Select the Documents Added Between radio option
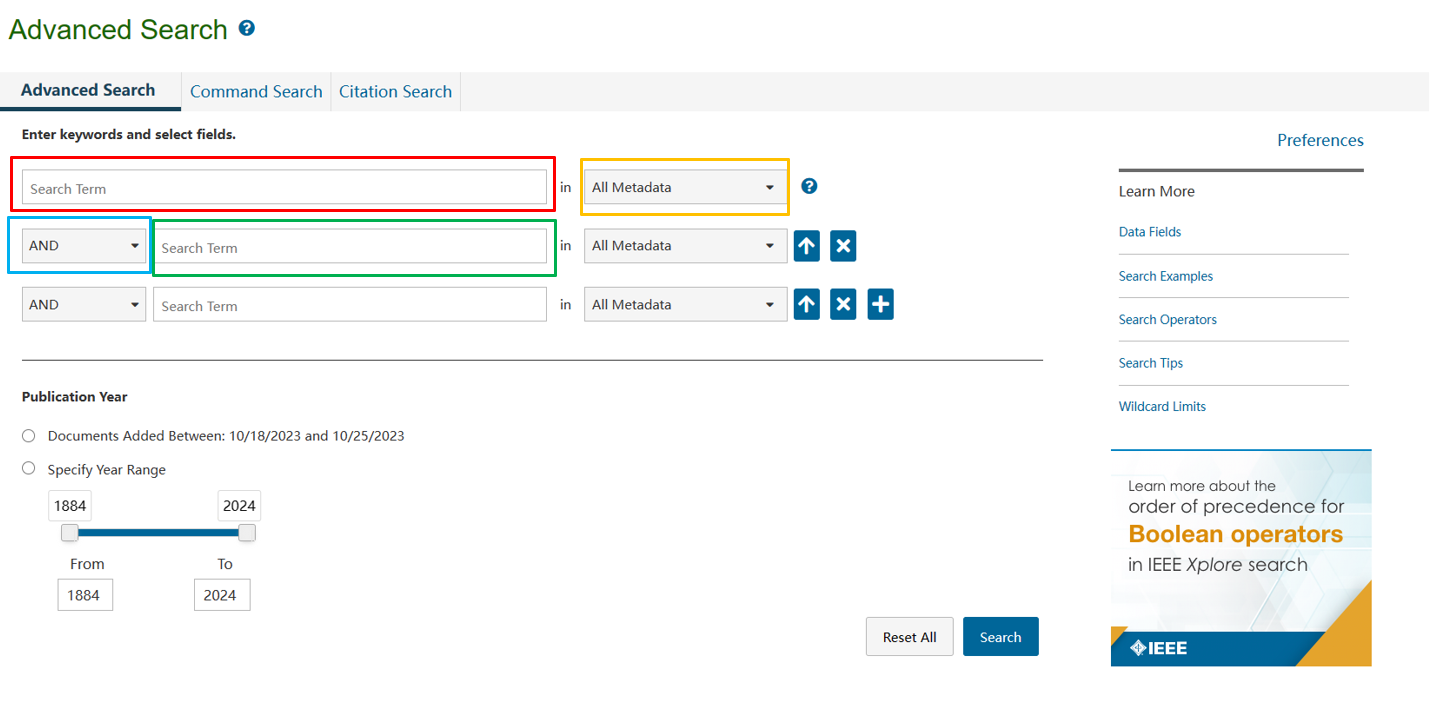This screenshot has width=1433, height=707. click(x=29, y=436)
